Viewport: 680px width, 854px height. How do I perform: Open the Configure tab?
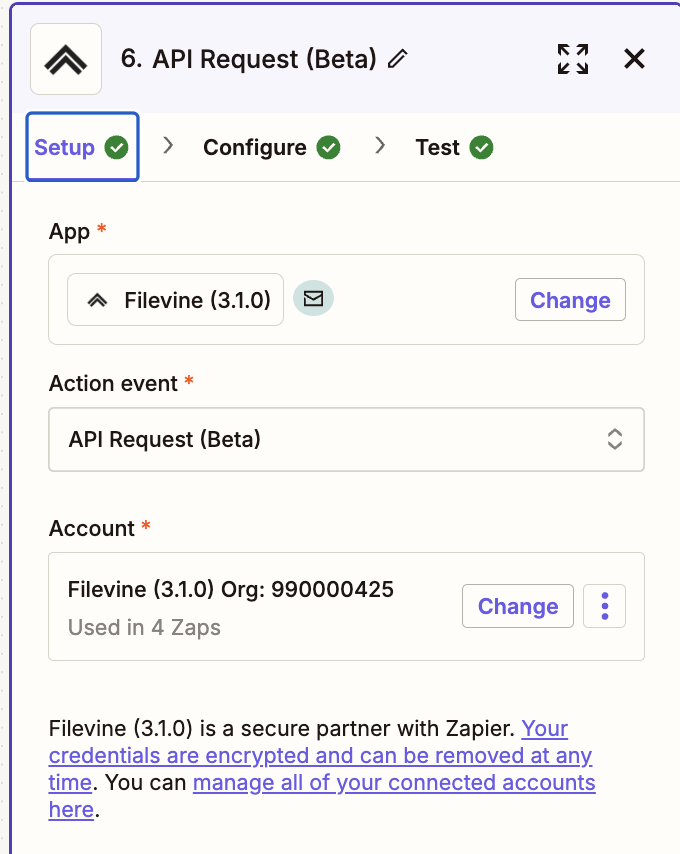(255, 148)
